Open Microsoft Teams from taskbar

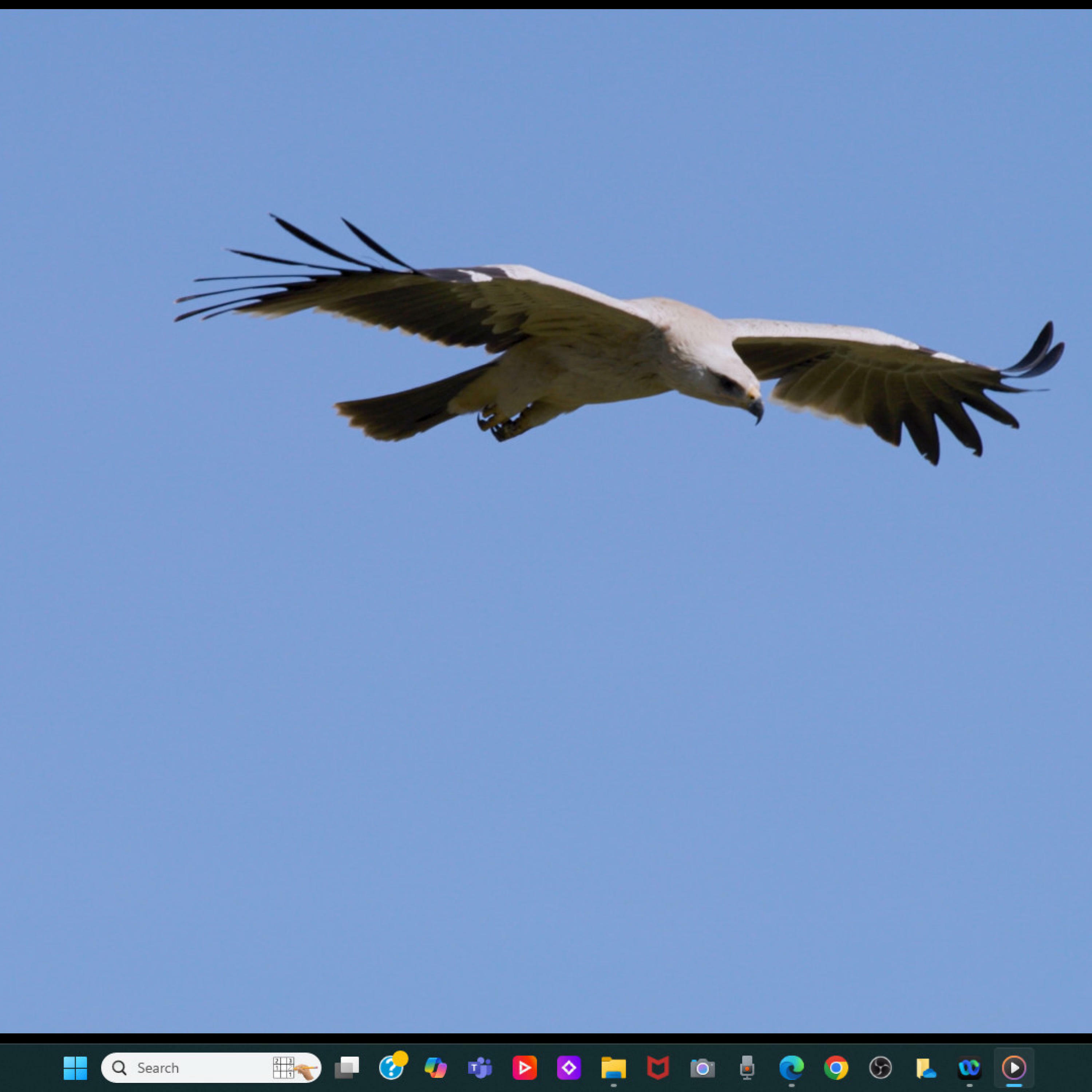(x=480, y=1068)
